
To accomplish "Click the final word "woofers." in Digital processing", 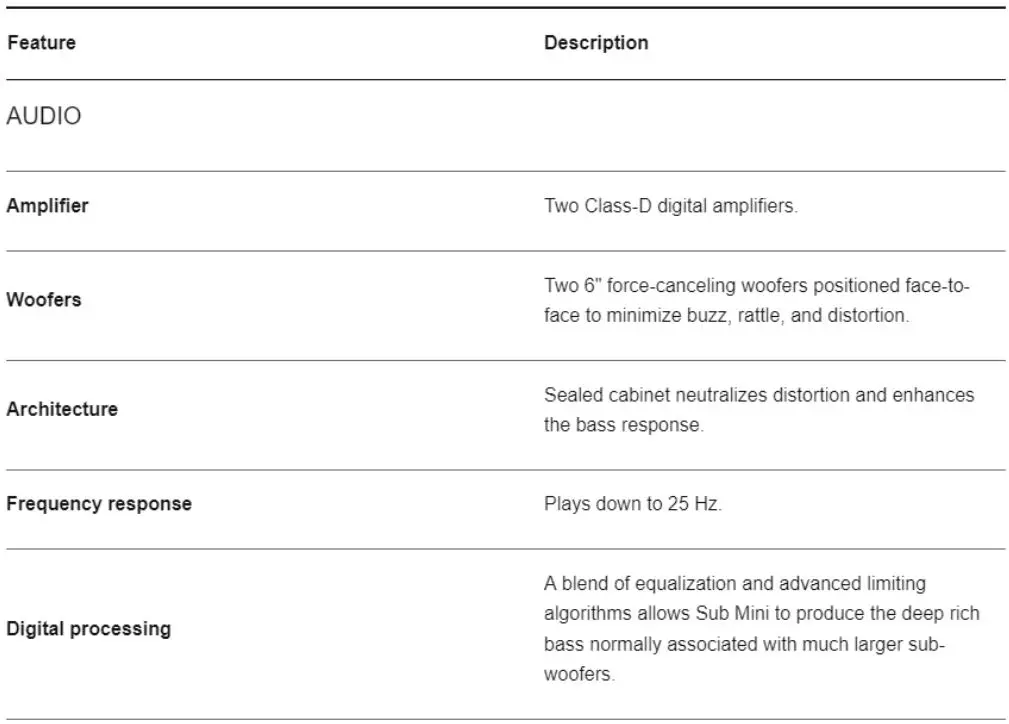I will pyautogui.click(x=579, y=674).
